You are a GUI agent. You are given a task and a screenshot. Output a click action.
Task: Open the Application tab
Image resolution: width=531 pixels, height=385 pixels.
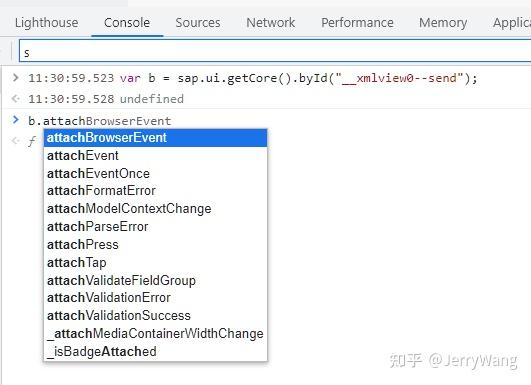[512, 23]
